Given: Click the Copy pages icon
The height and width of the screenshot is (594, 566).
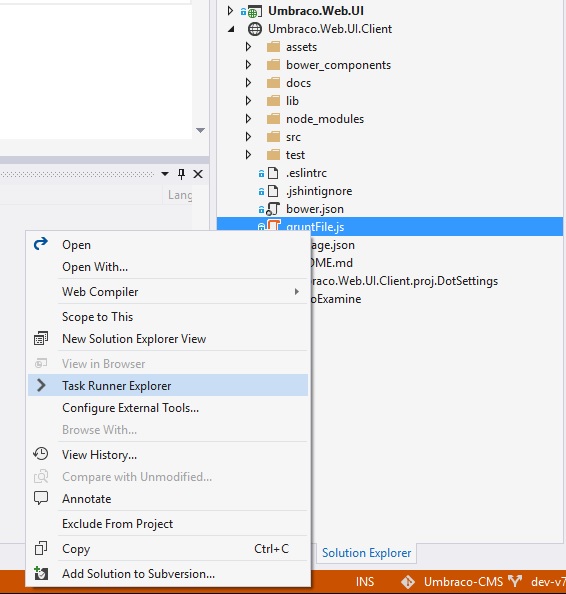Looking at the screenshot, I should click(x=41, y=548).
